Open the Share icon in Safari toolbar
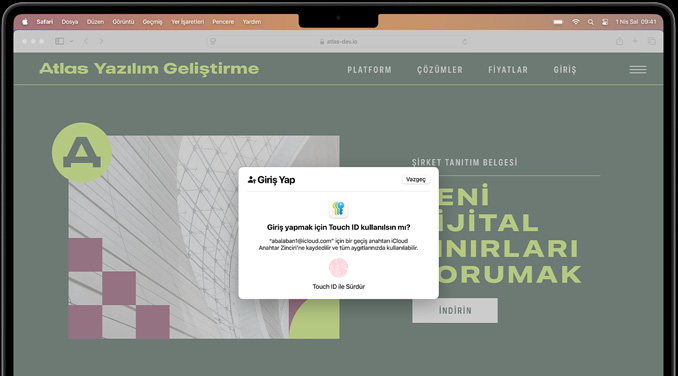 pos(620,41)
